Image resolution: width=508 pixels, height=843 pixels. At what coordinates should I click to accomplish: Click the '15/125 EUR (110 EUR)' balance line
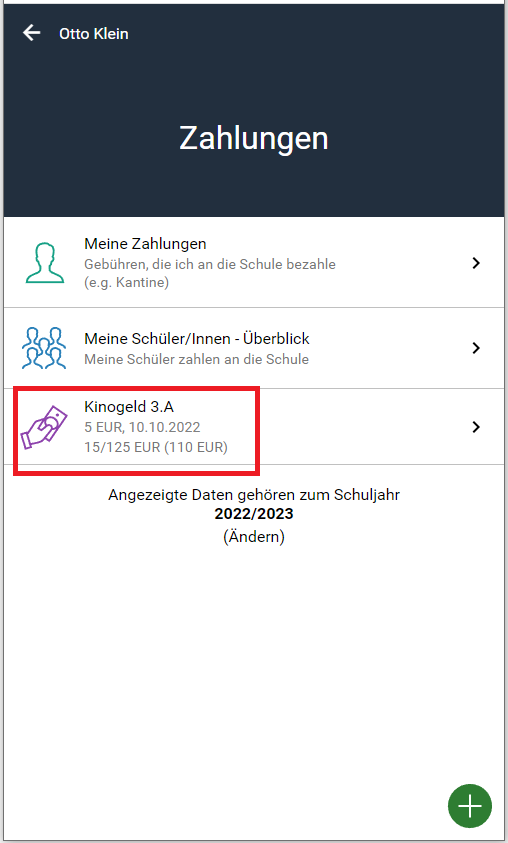156,447
